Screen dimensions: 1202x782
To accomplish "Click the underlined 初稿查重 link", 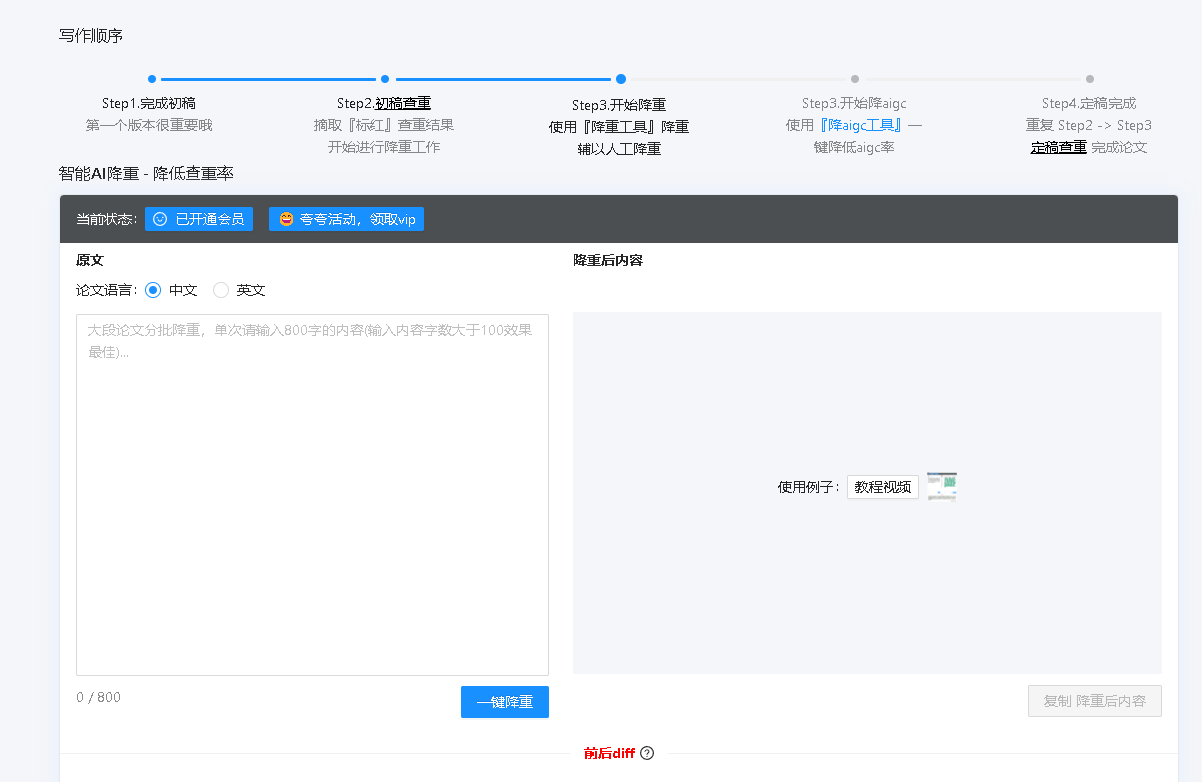I will 403,102.
